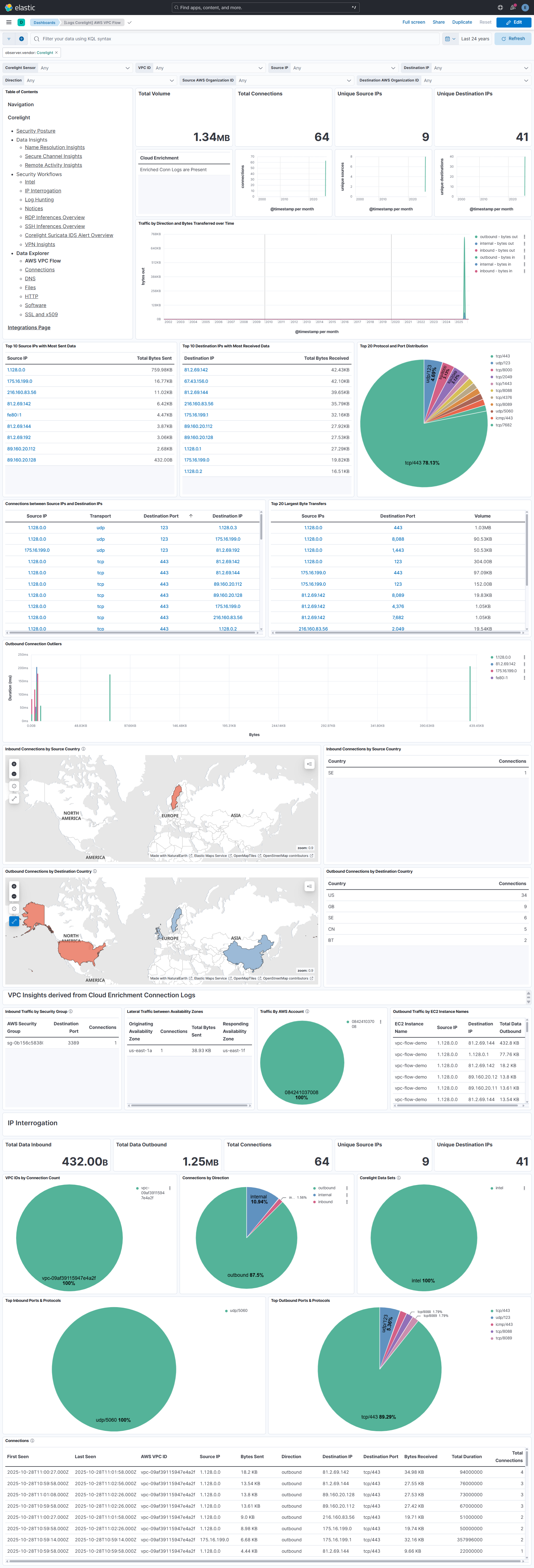Open the map legend on the Inbound Connections map
The image size is (534, 1568).
pos(309,763)
